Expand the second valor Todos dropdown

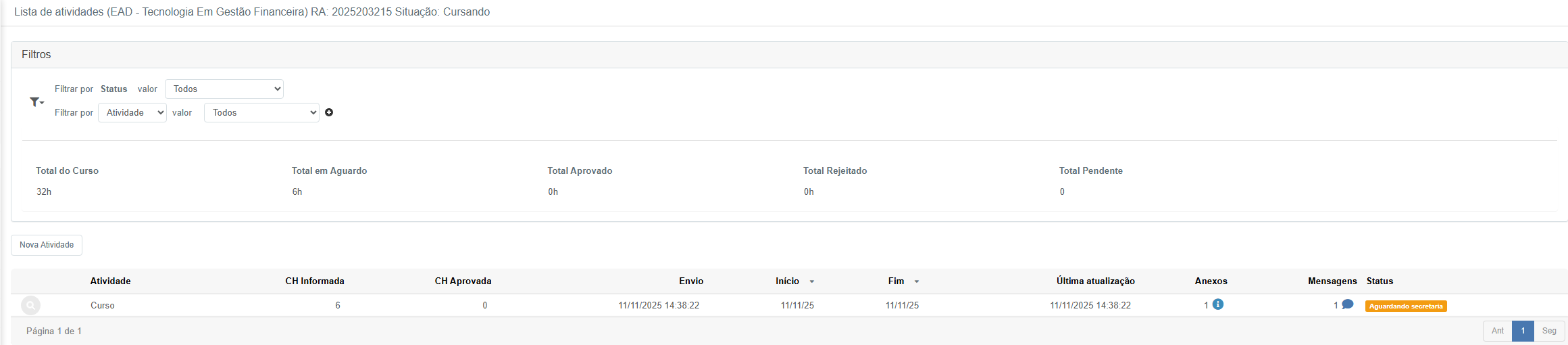[261, 112]
